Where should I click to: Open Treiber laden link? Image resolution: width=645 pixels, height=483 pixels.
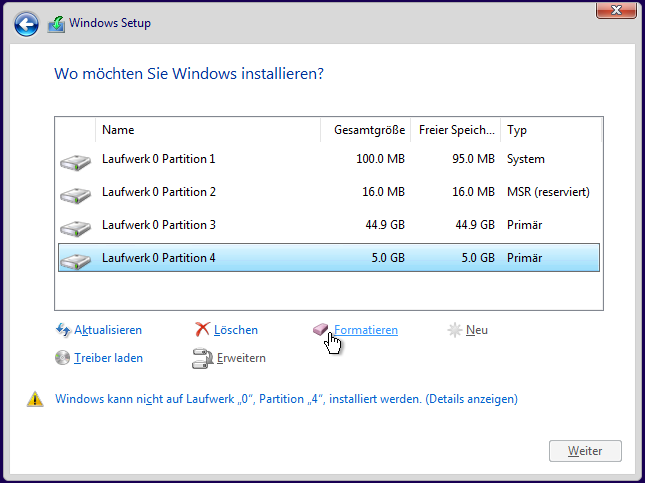[x=108, y=358]
